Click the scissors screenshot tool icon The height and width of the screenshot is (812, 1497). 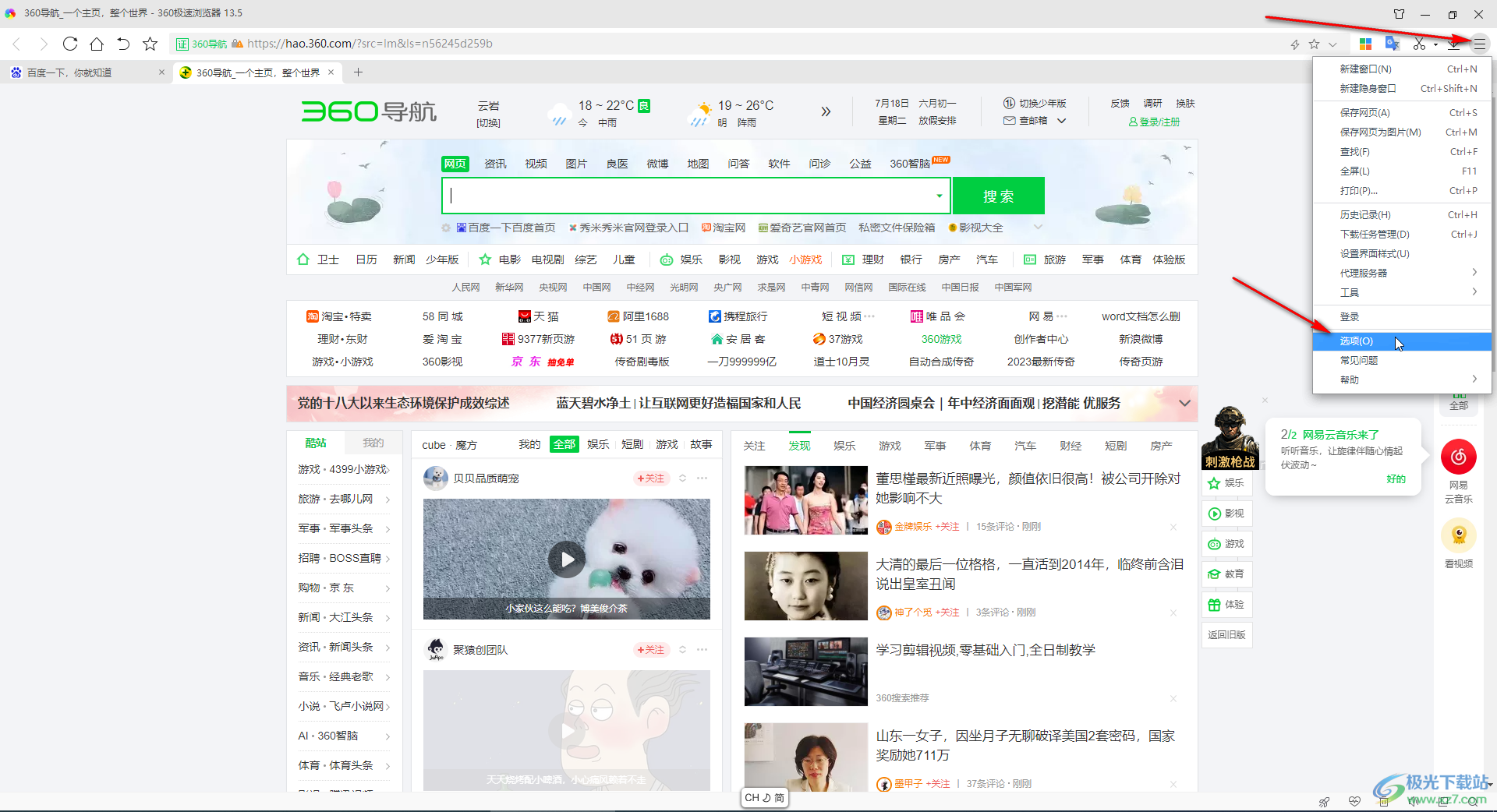click(x=1419, y=44)
